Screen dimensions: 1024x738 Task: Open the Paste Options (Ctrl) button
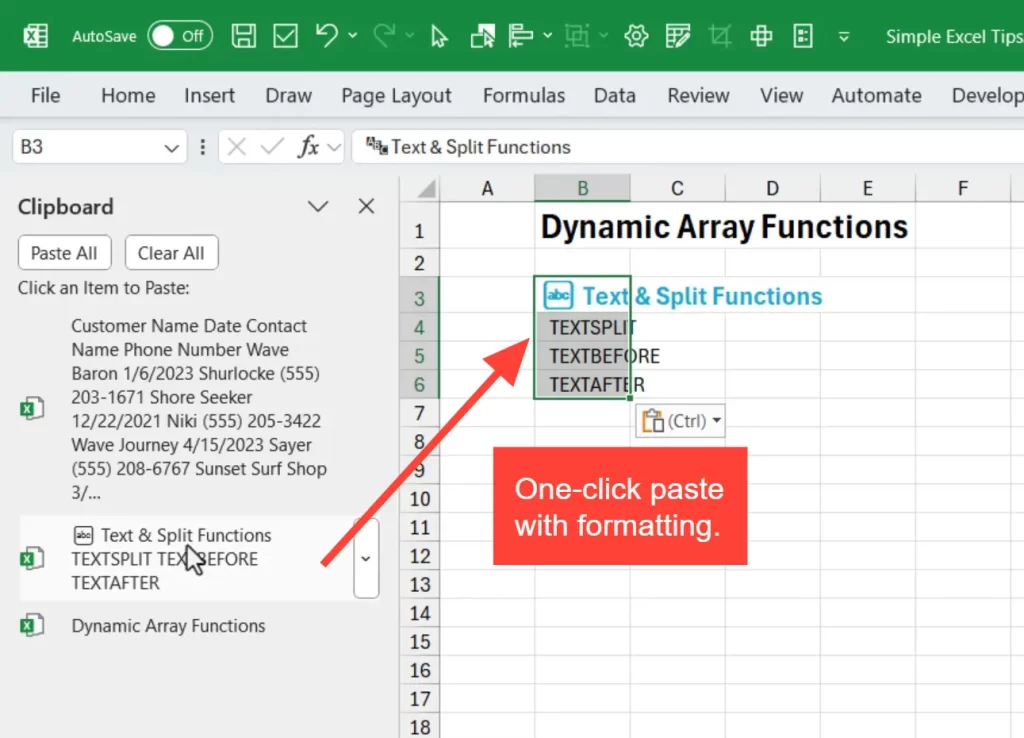coord(680,421)
